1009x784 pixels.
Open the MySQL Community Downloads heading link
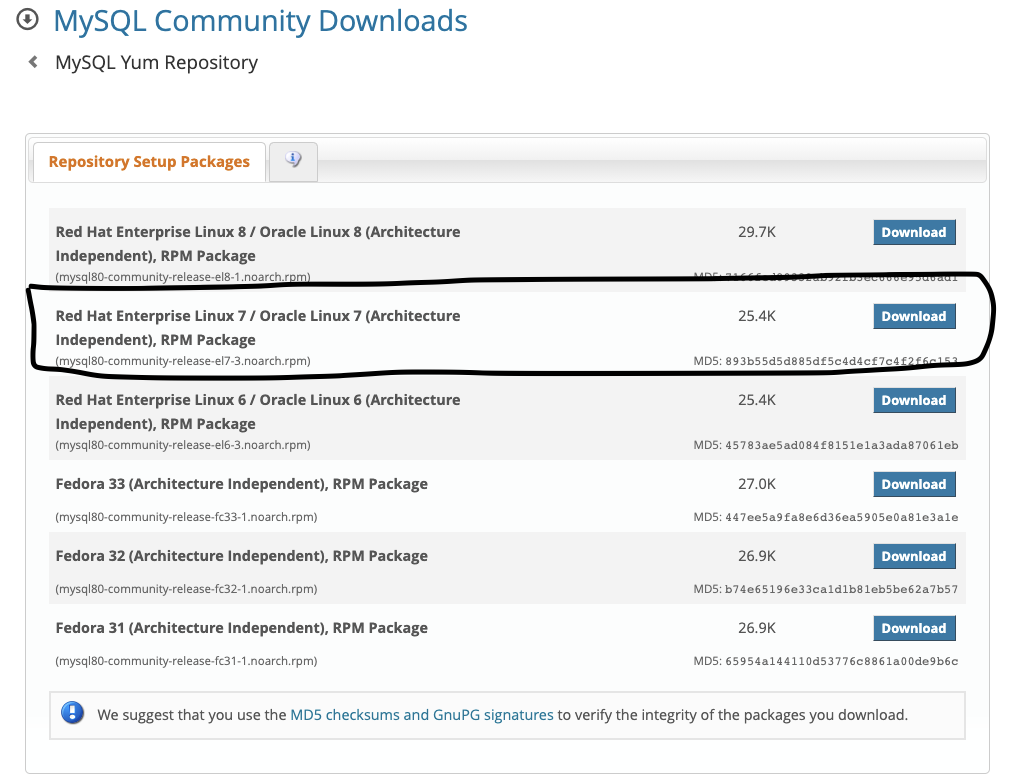point(260,21)
